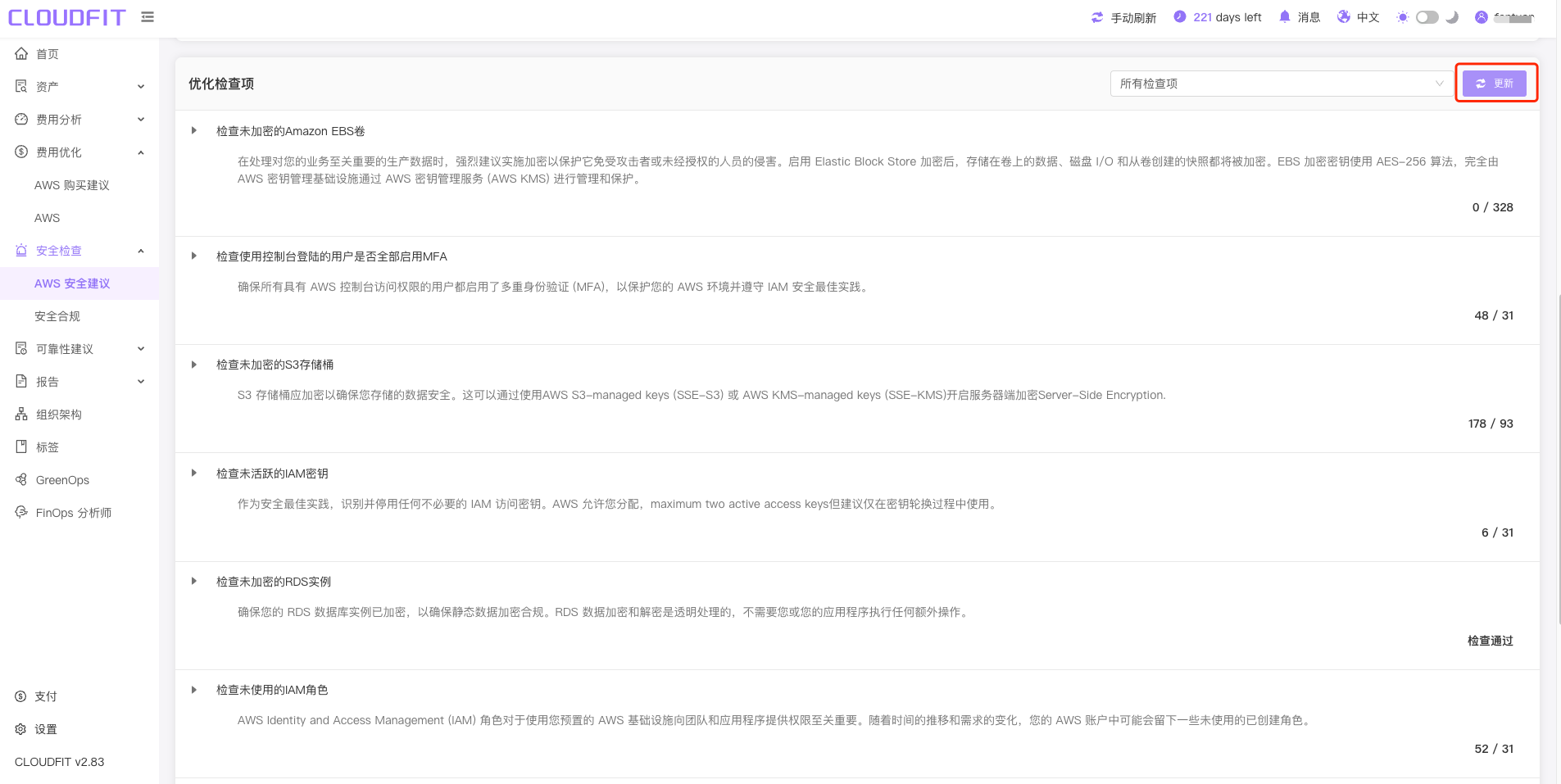This screenshot has width=1561, height=784.
Task: Open the 首页 menu item
Action: pos(79,54)
